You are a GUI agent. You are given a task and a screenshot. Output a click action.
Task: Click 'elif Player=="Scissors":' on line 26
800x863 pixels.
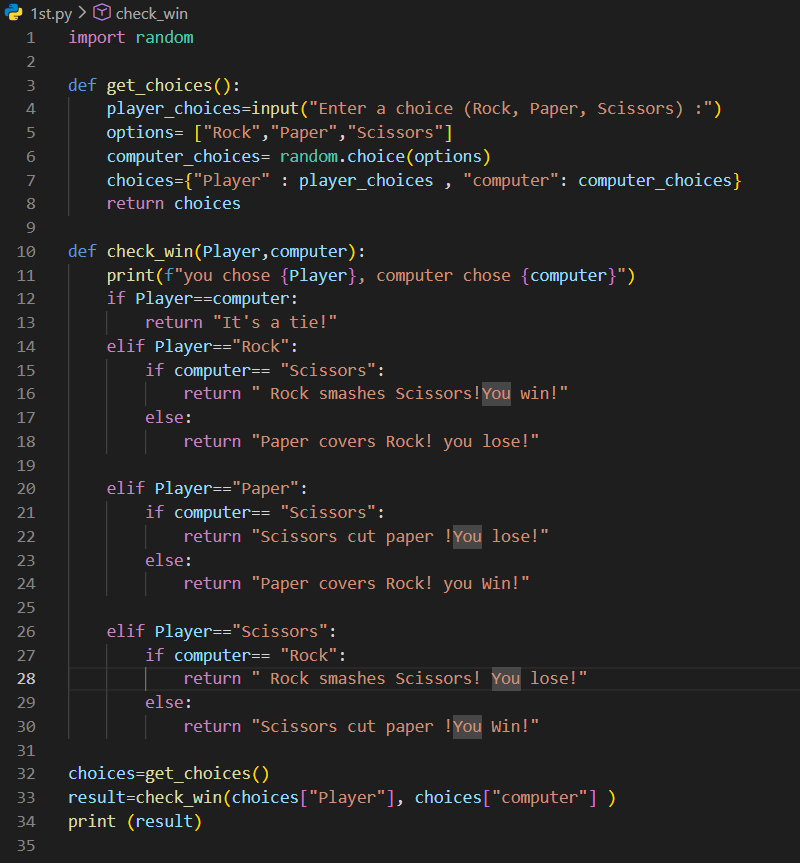(x=222, y=631)
